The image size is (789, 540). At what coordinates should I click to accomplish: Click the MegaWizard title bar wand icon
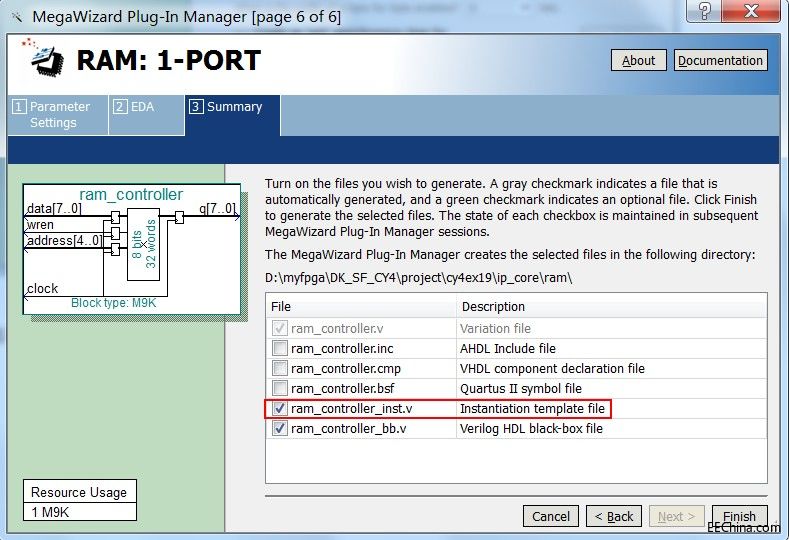(x=17, y=18)
